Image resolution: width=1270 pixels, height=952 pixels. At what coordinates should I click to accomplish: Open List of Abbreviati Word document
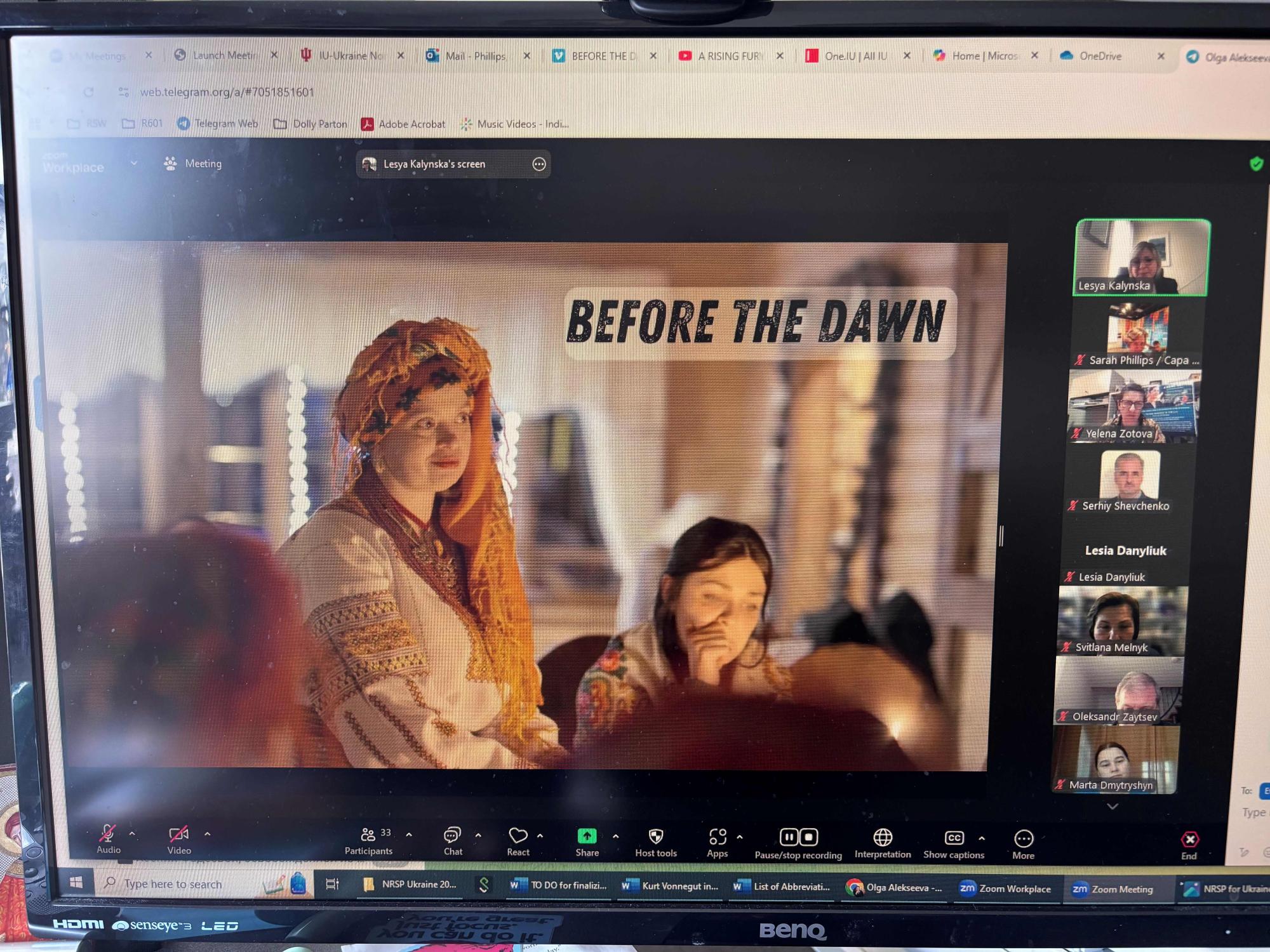click(782, 887)
